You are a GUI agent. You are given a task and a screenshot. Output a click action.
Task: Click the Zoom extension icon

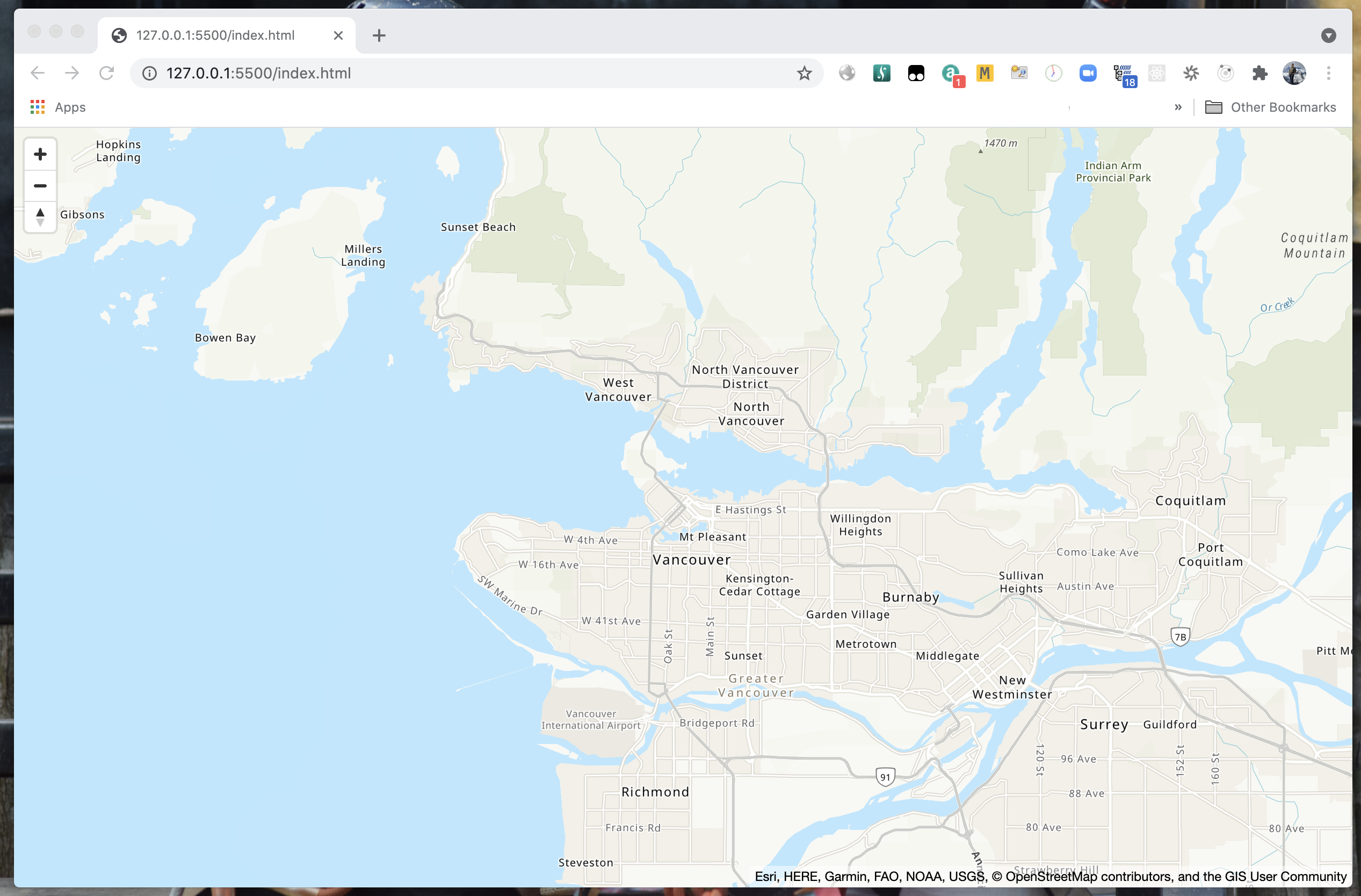point(1088,73)
